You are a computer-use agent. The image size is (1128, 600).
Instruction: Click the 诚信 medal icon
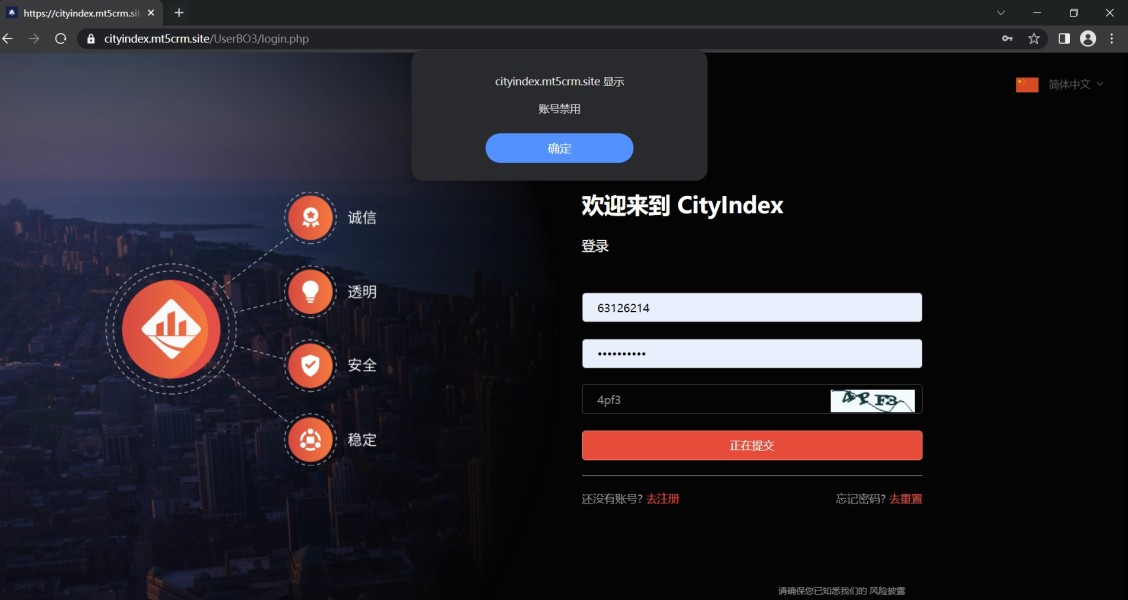click(x=310, y=217)
